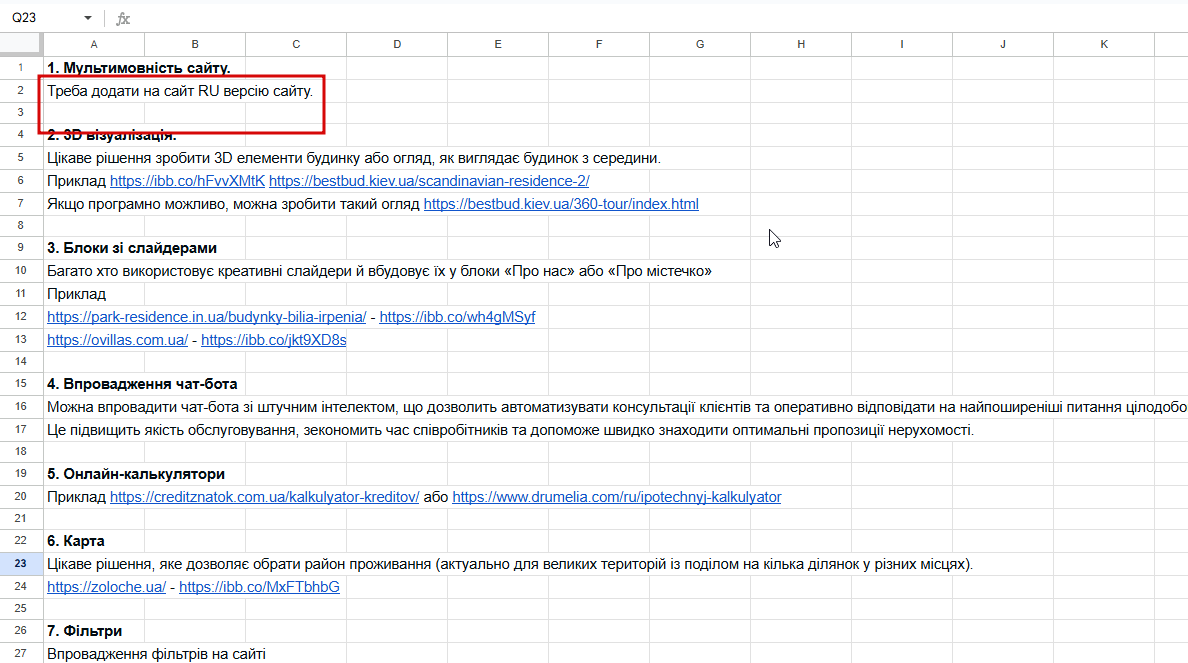The image size is (1188, 663).
Task: Click the heading '5. Онлайн-калькулятори'
Action: [136, 474]
